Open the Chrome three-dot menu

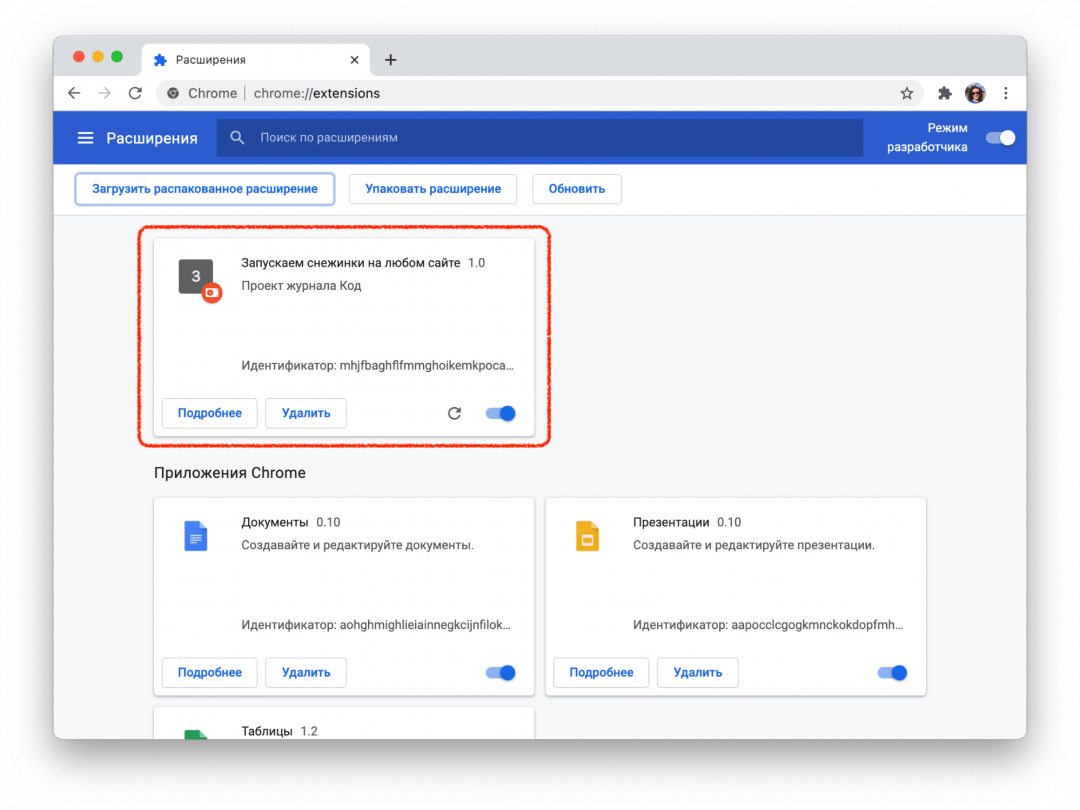1006,92
